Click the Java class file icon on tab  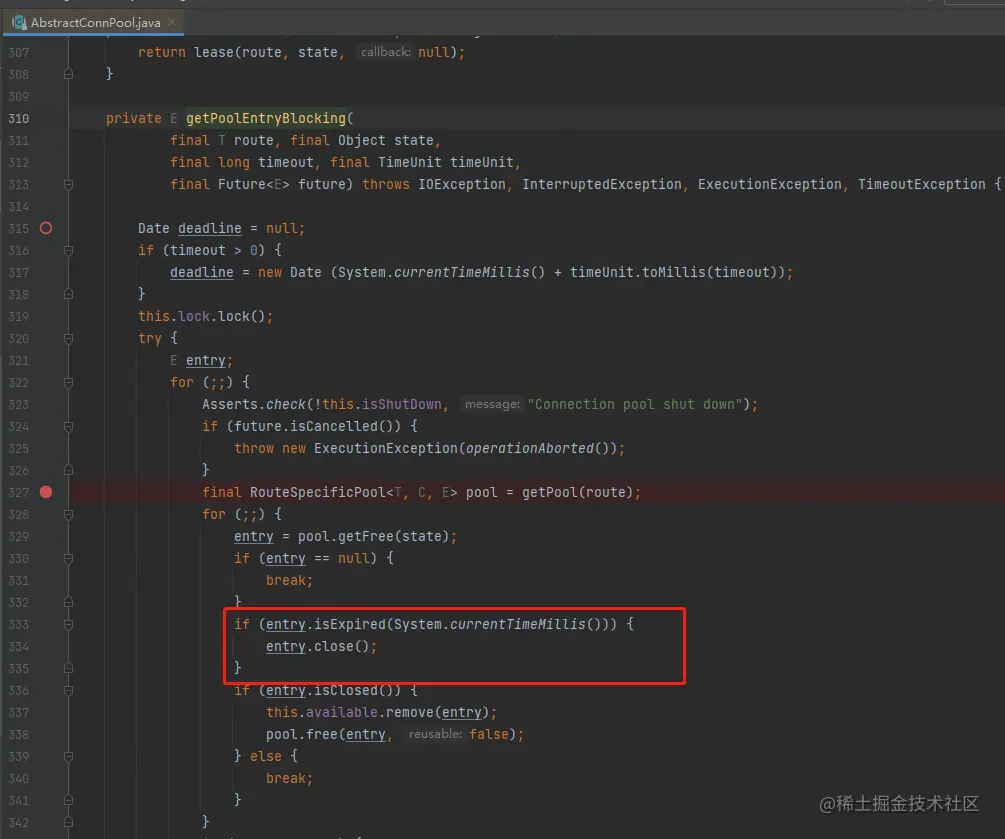click(x=19, y=22)
